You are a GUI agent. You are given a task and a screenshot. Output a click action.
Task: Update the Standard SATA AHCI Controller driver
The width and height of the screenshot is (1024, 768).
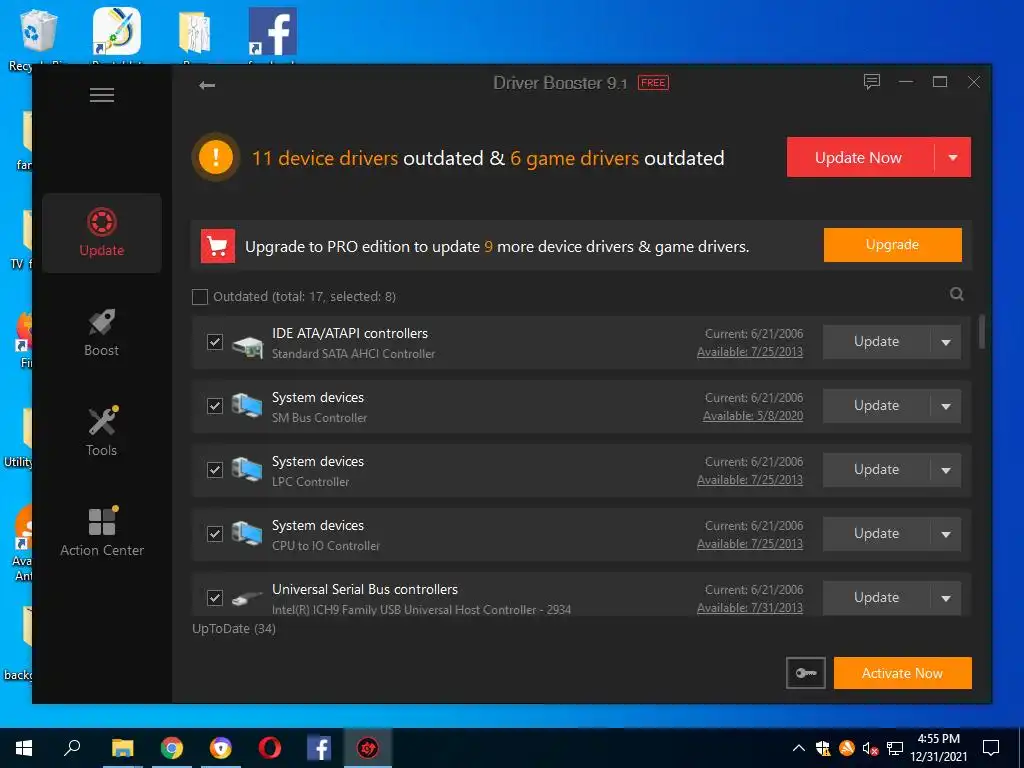pos(876,342)
